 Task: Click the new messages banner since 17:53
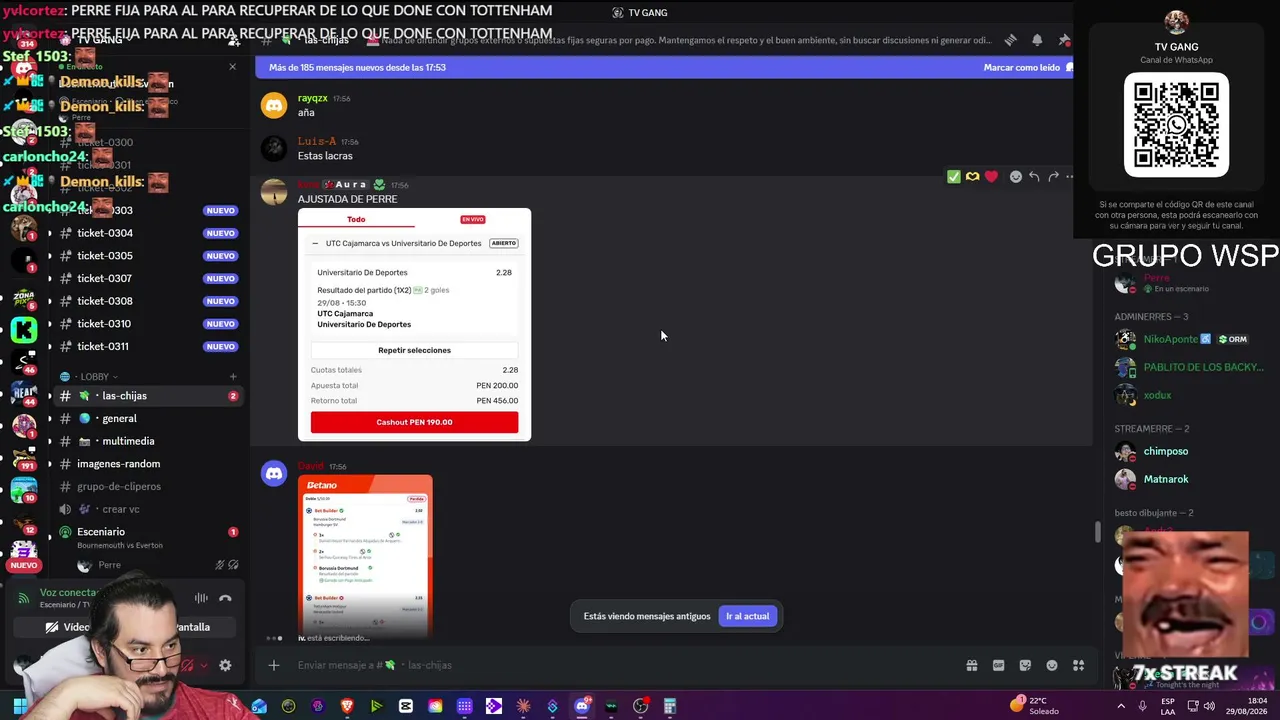665,67
